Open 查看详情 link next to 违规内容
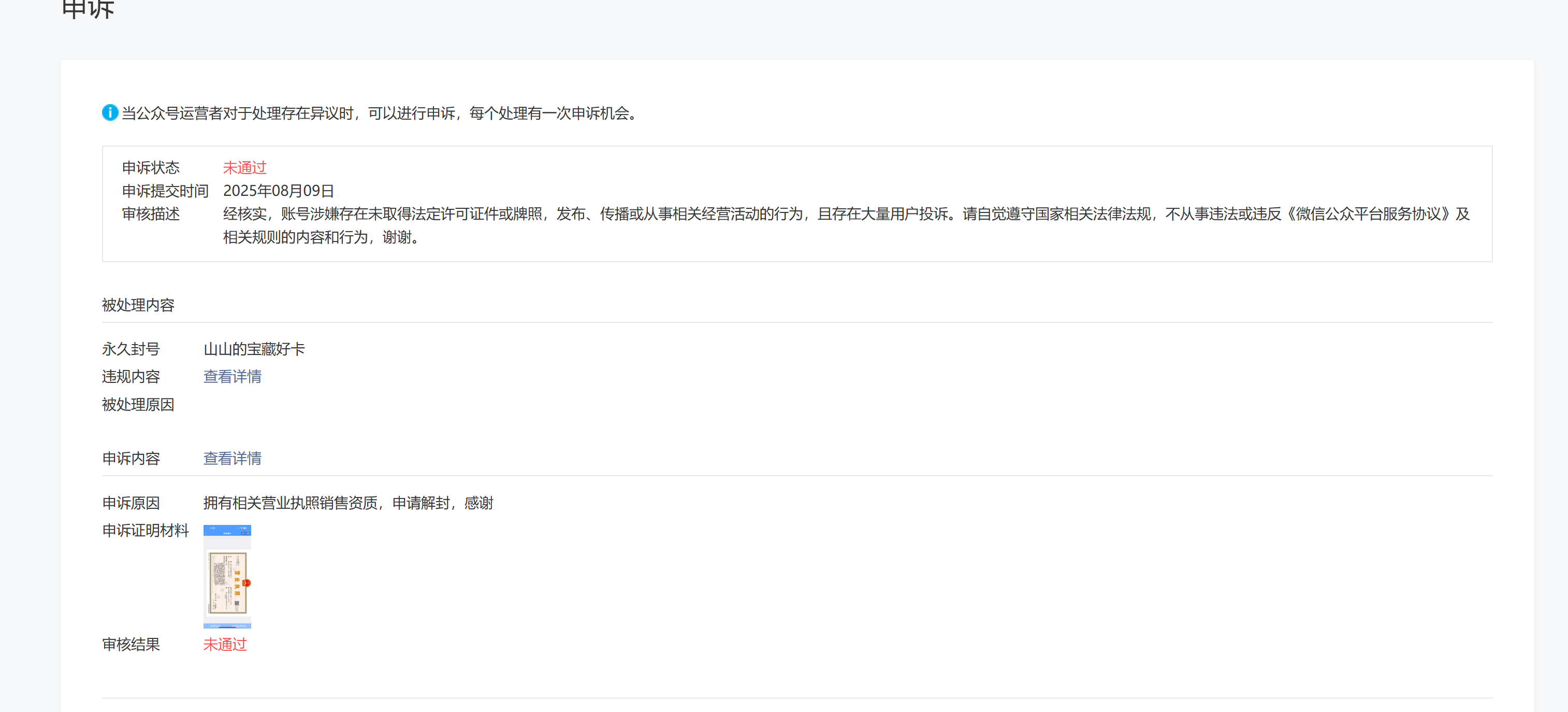This screenshot has width=1568, height=712. [x=232, y=377]
